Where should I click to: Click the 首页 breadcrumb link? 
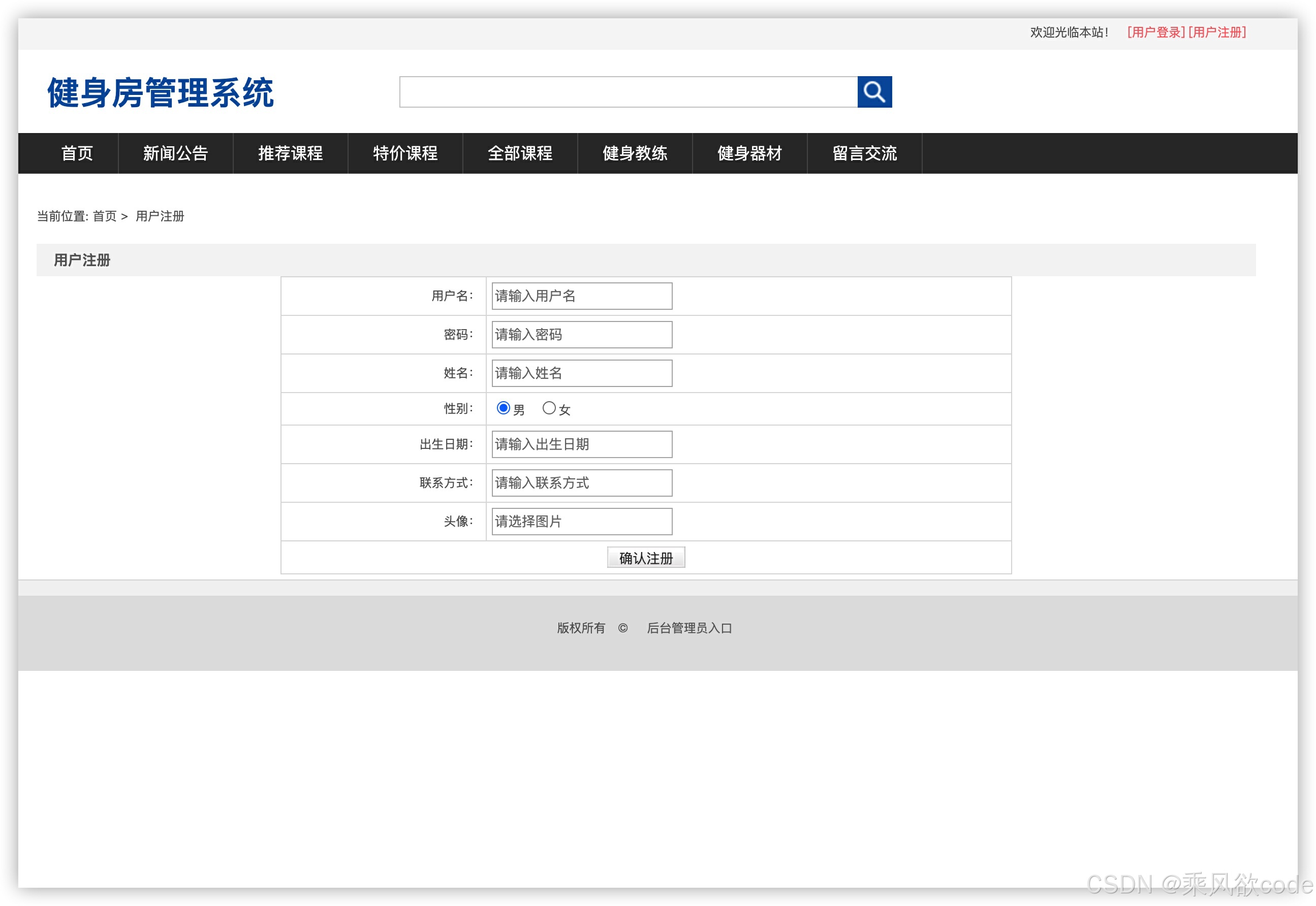pos(105,216)
